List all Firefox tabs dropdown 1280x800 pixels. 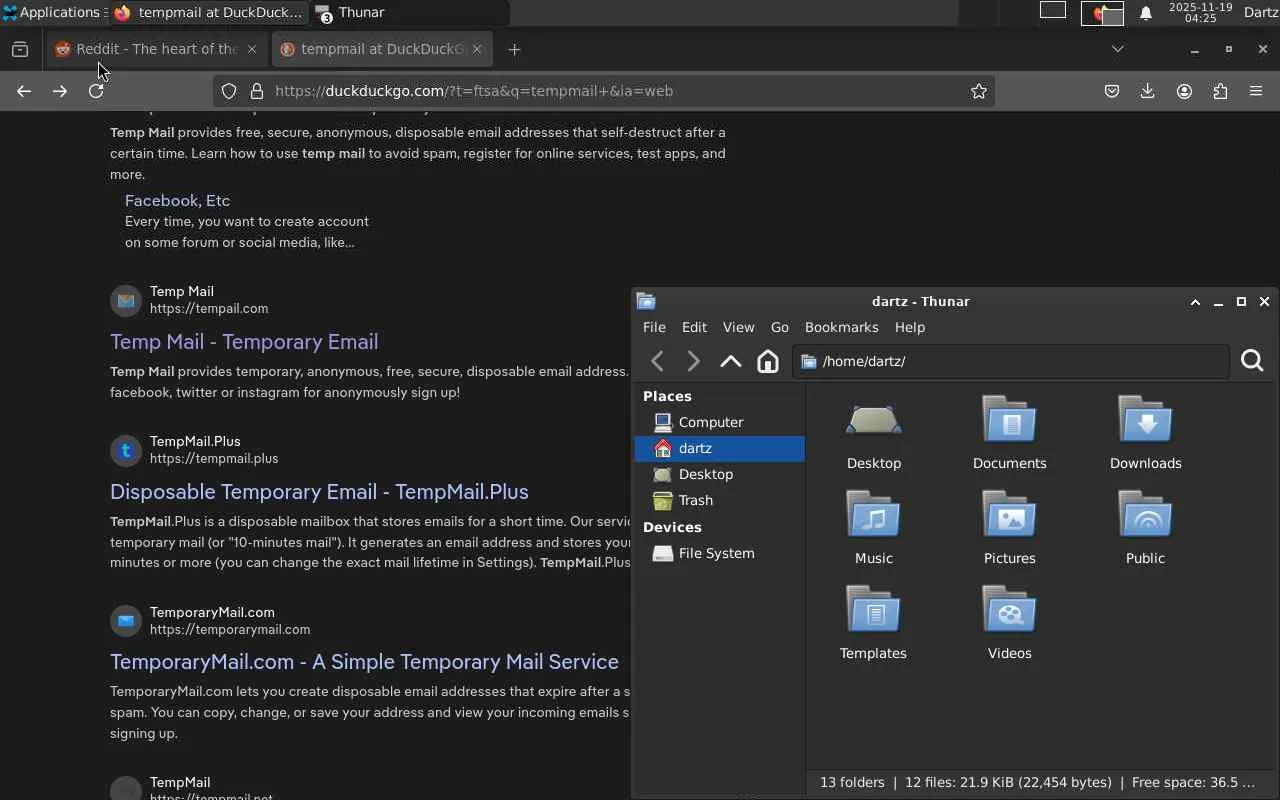point(1118,49)
